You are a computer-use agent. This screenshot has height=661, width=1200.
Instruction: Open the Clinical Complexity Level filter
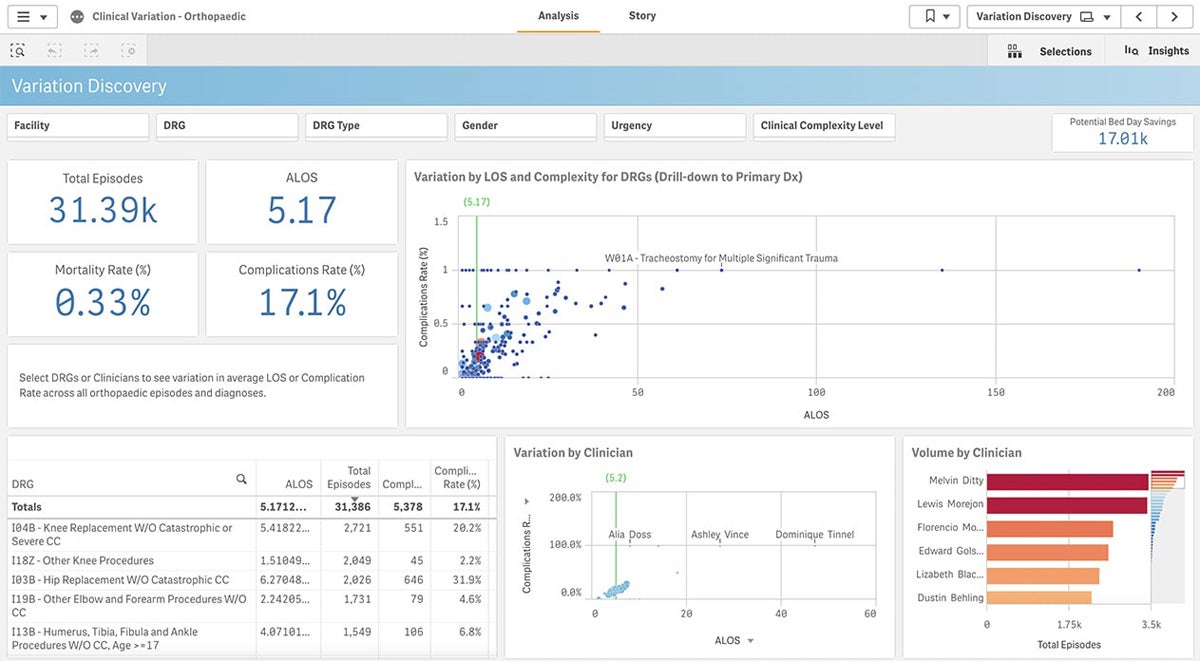(x=824, y=126)
